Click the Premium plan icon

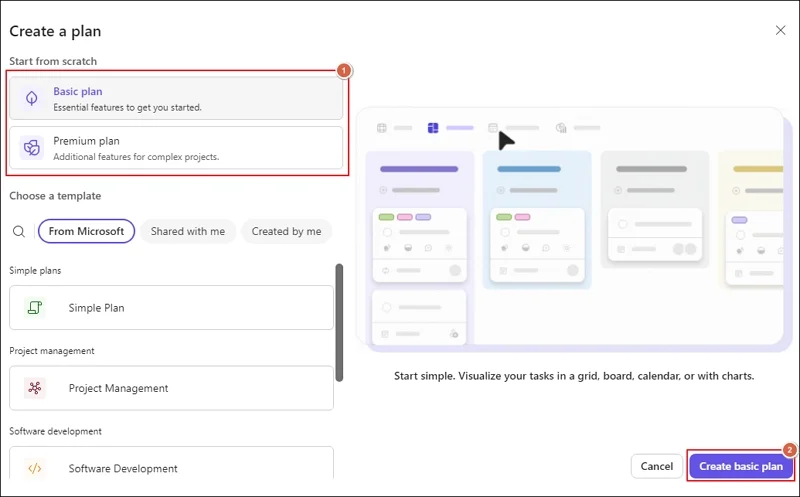click(x=32, y=147)
